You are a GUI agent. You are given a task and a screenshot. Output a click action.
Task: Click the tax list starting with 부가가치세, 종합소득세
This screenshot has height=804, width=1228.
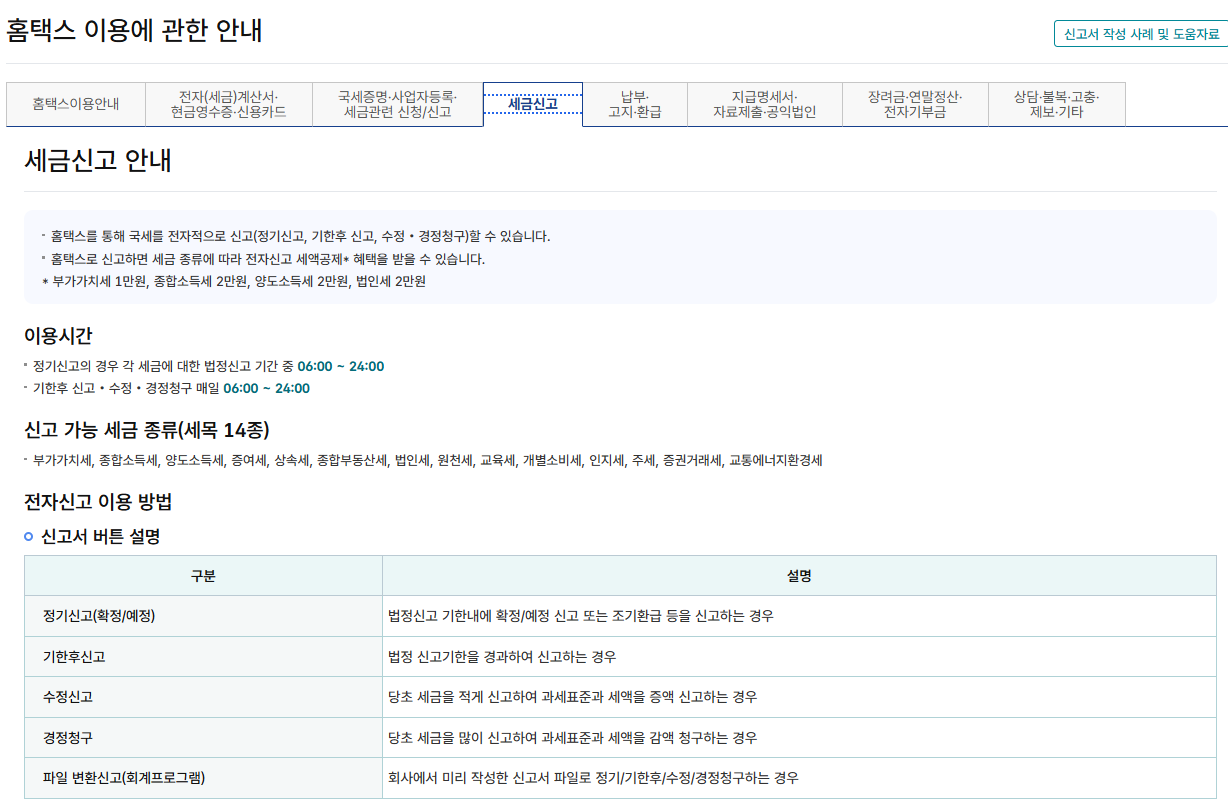(427, 461)
